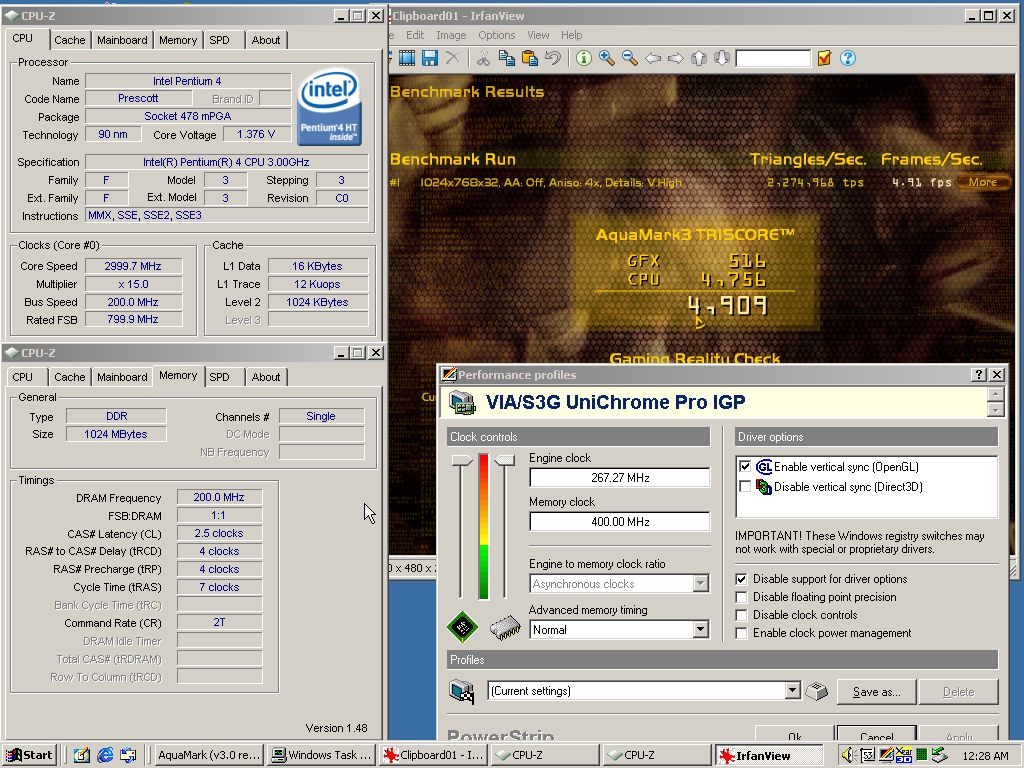Screen dimensions: 1024x768
Task: Click the volume speaker tray icon
Action: pyautogui.click(x=848, y=755)
